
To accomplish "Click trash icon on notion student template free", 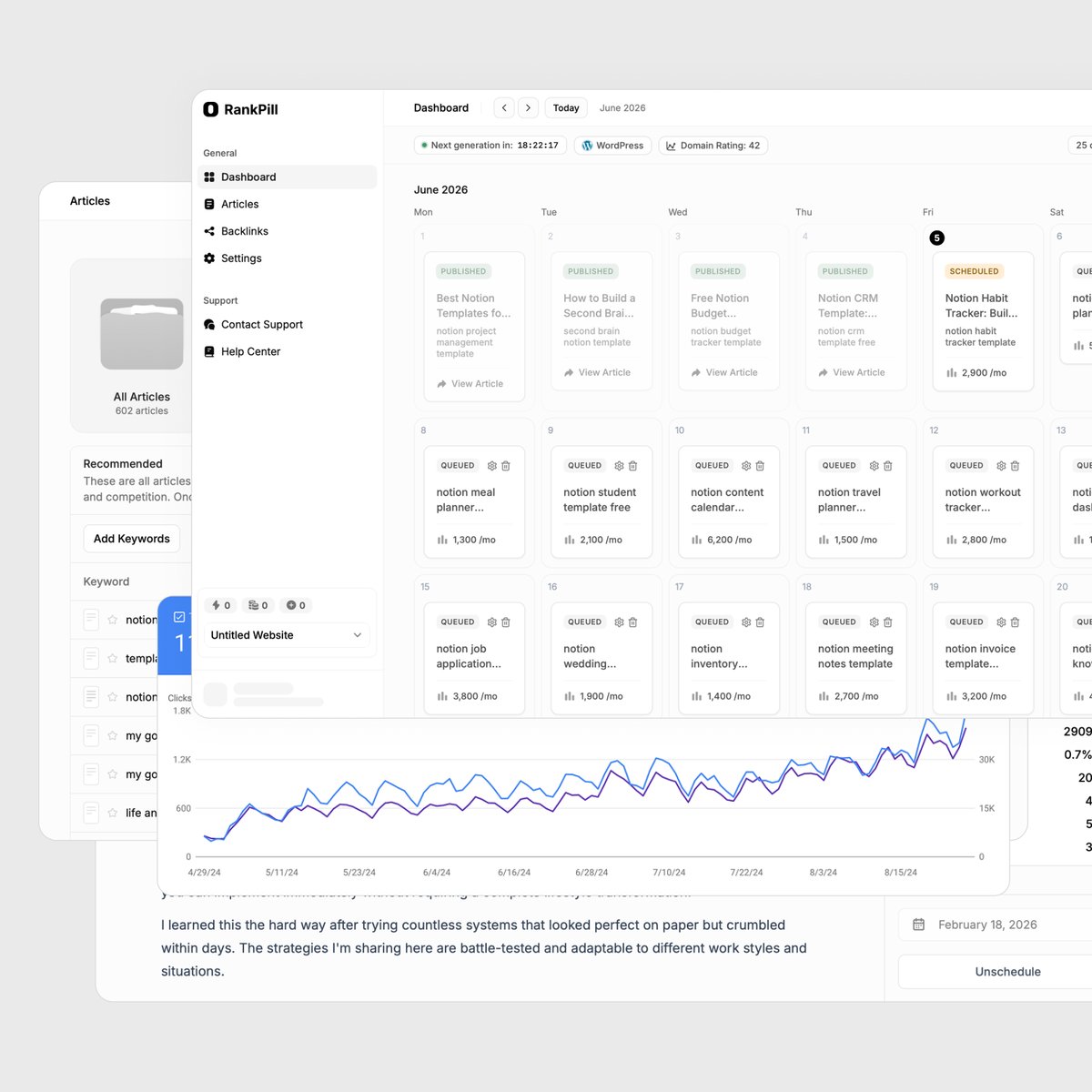I will [633, 466].
